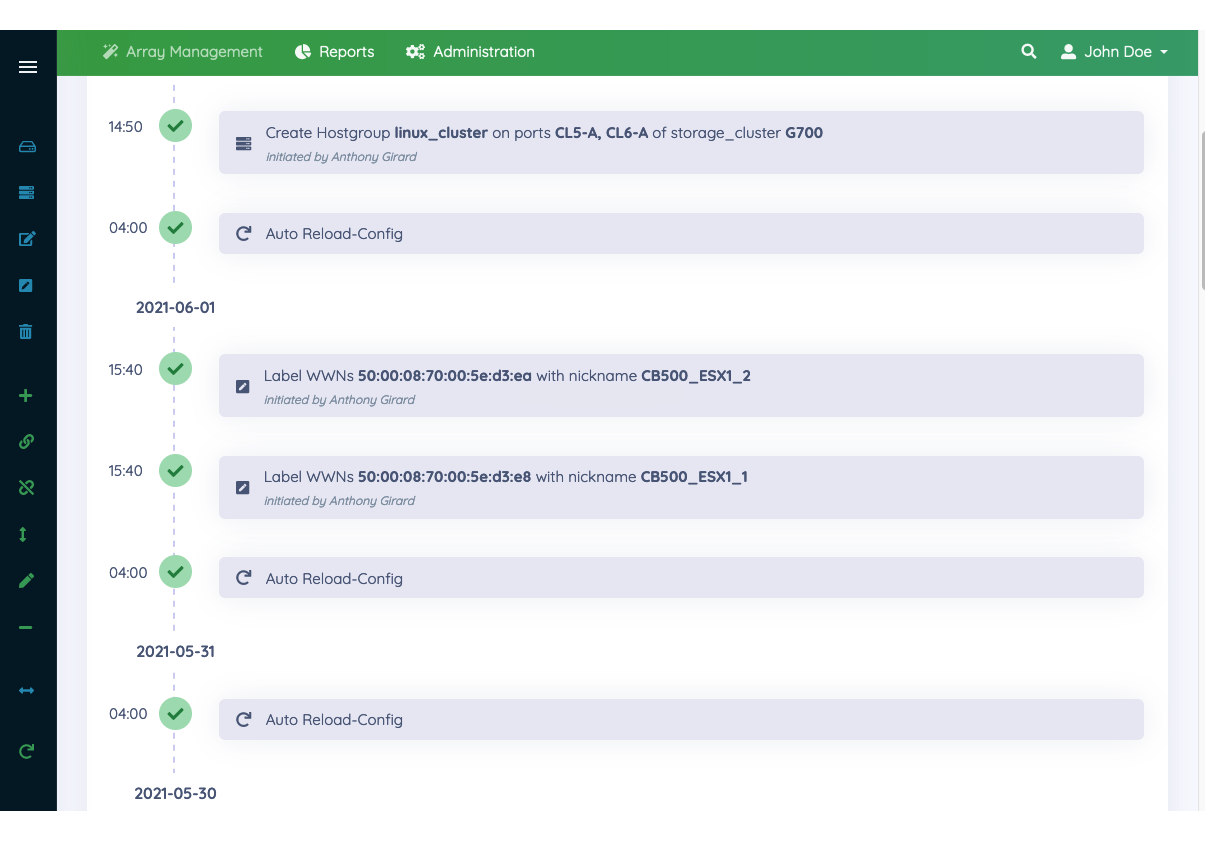Click the 2021-05-30 date marker

(176, 794)
